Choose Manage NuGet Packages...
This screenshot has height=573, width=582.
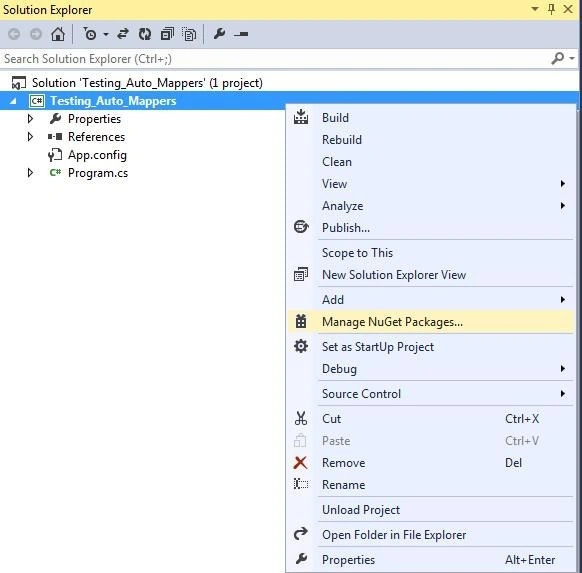pyautogui.click(x=392, y=322)
